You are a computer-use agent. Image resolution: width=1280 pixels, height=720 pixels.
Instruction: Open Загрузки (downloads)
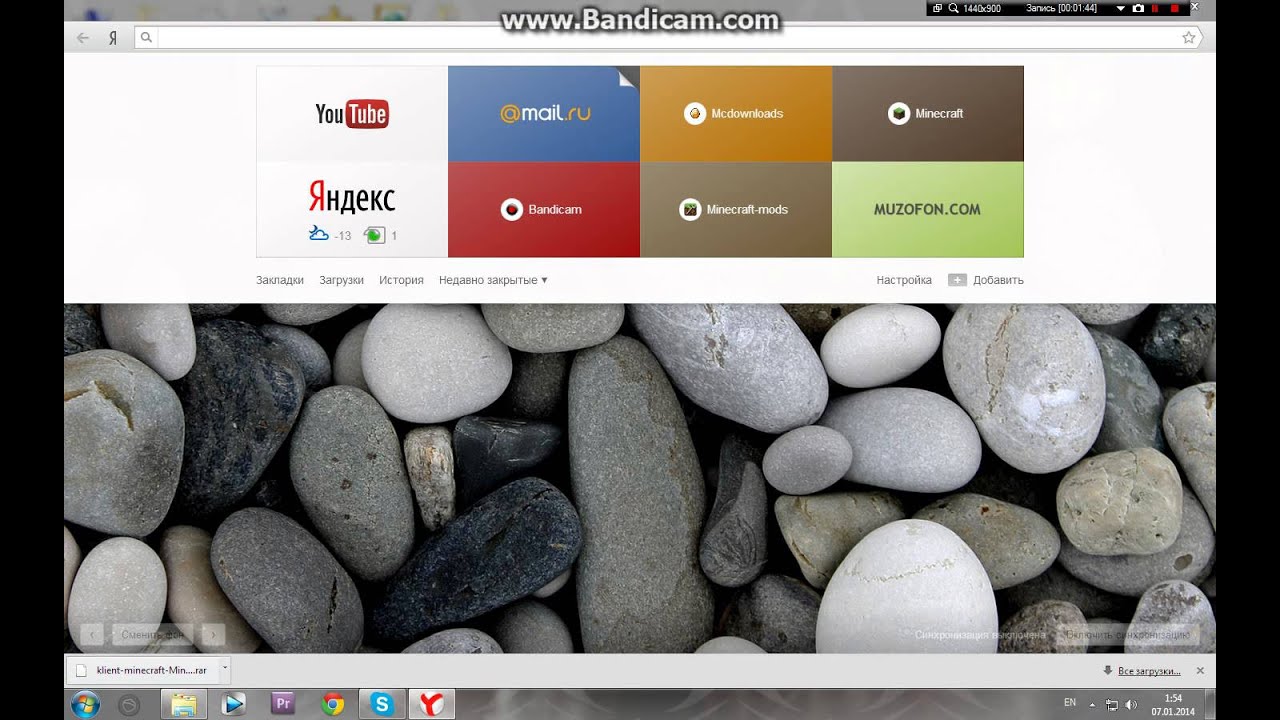coord(342,280)
